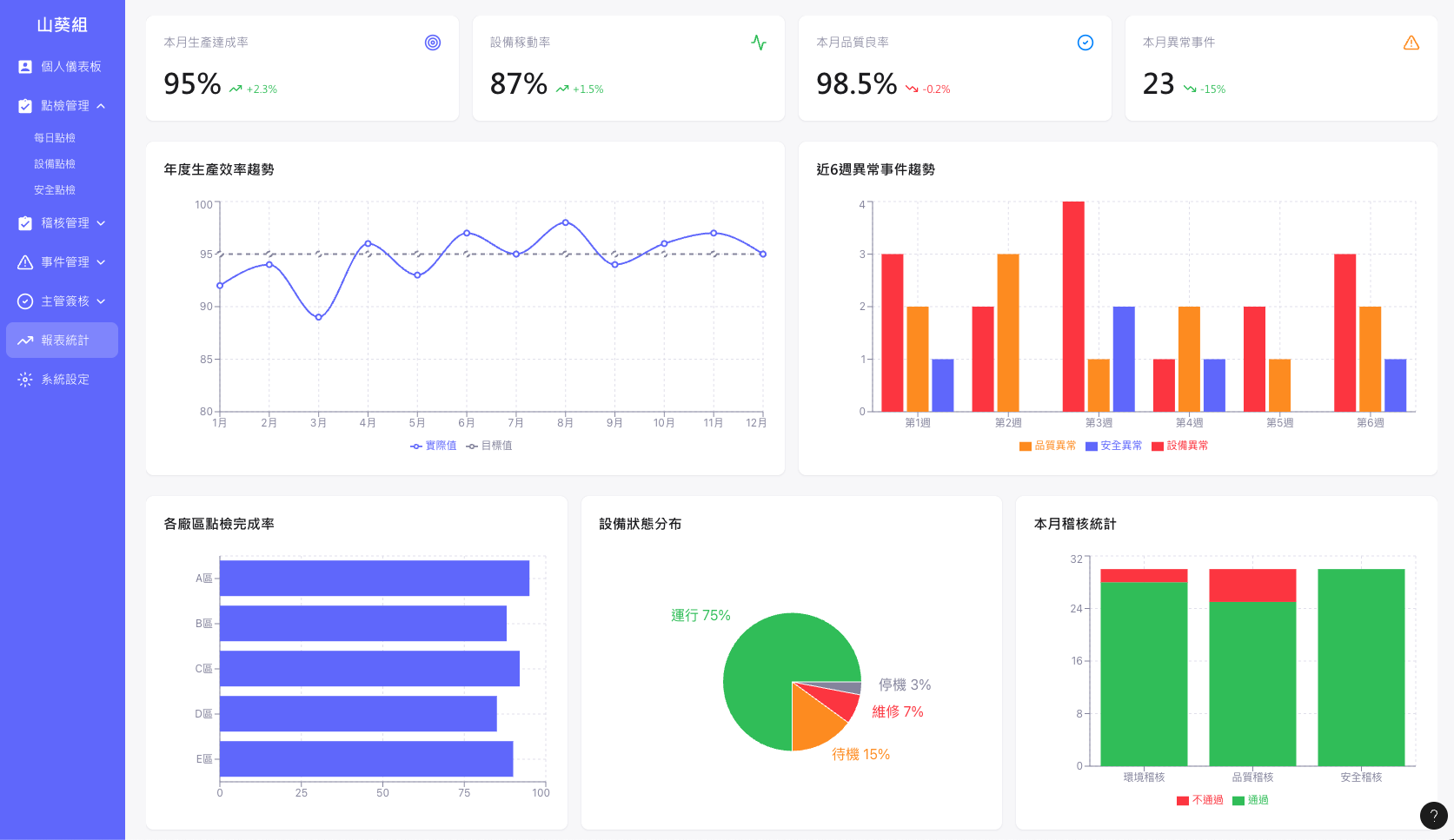Click the check-circle icon on 本月品質良率 card
1454x840 pixels.
point(1086,43)
